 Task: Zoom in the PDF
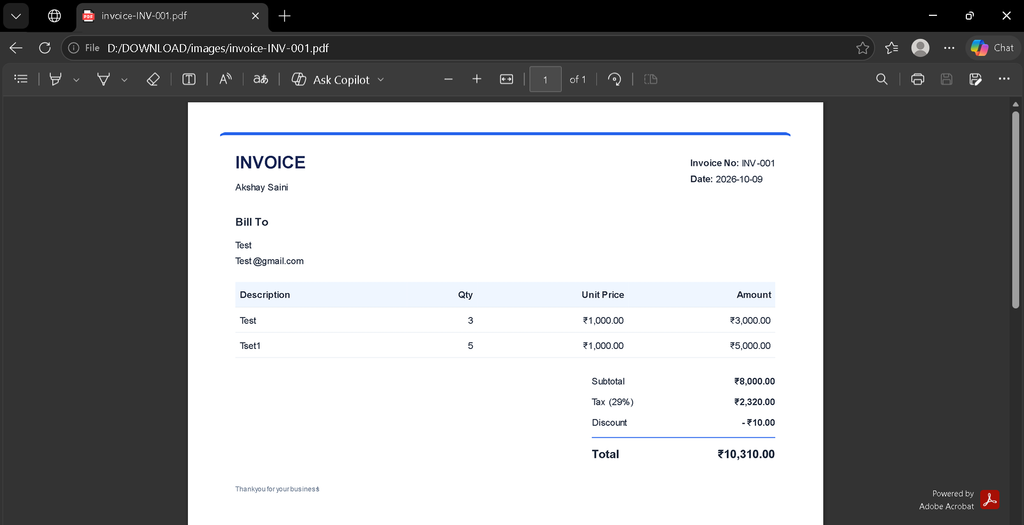tap(477, 79)
